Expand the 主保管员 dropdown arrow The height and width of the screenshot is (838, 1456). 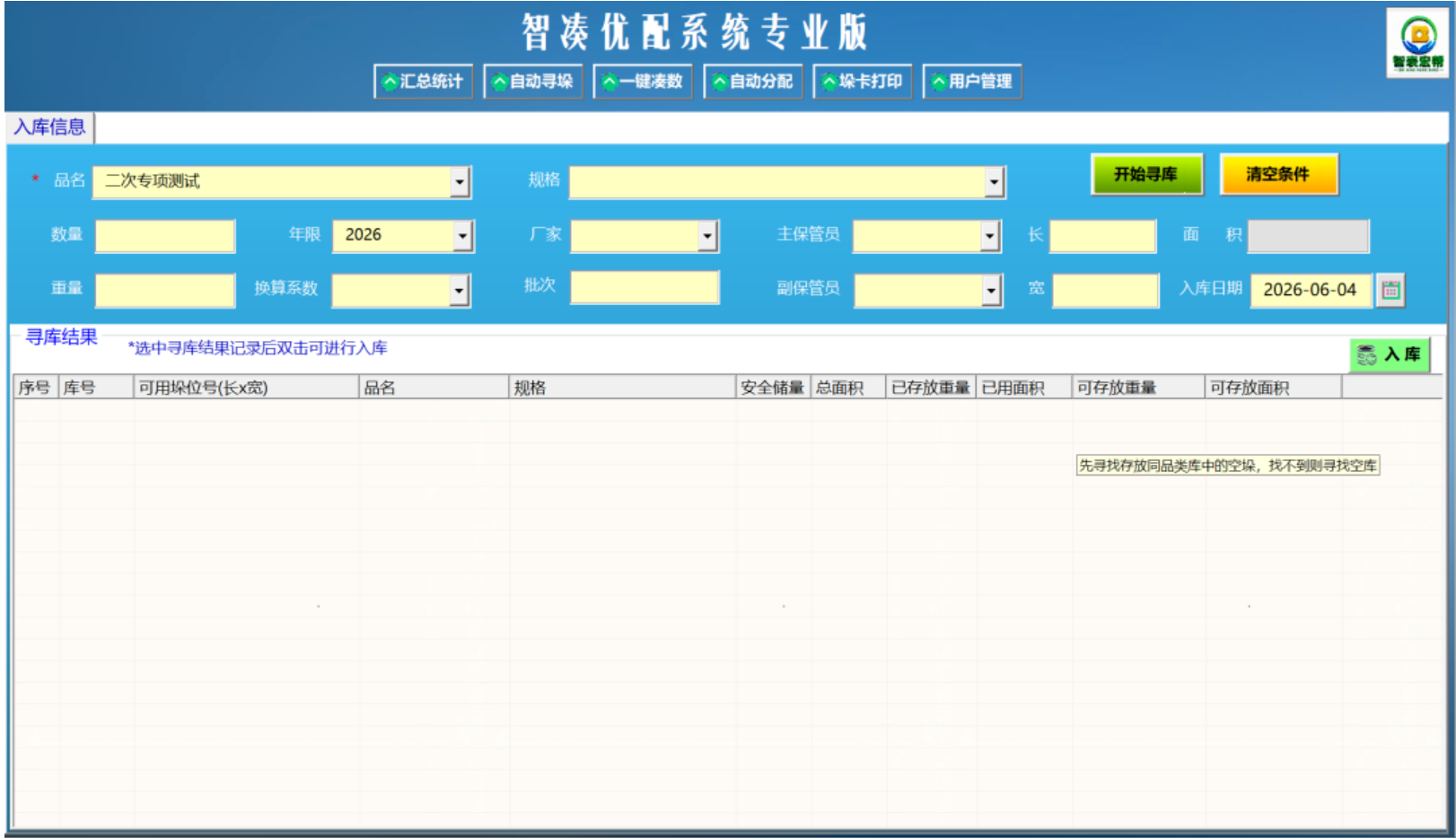tap(989, 236)
